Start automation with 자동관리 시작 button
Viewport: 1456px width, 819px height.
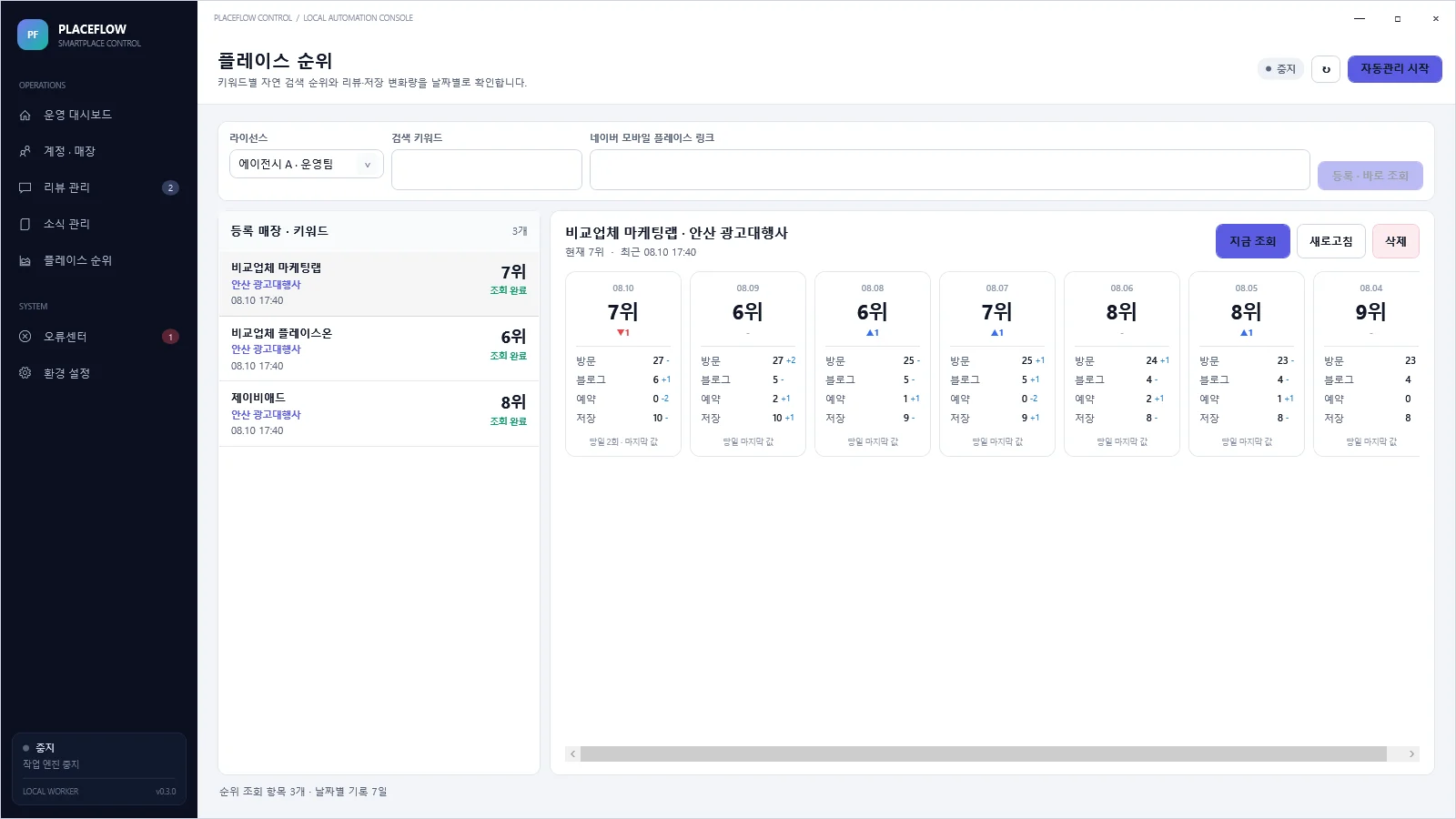[x=1395, y=69]
